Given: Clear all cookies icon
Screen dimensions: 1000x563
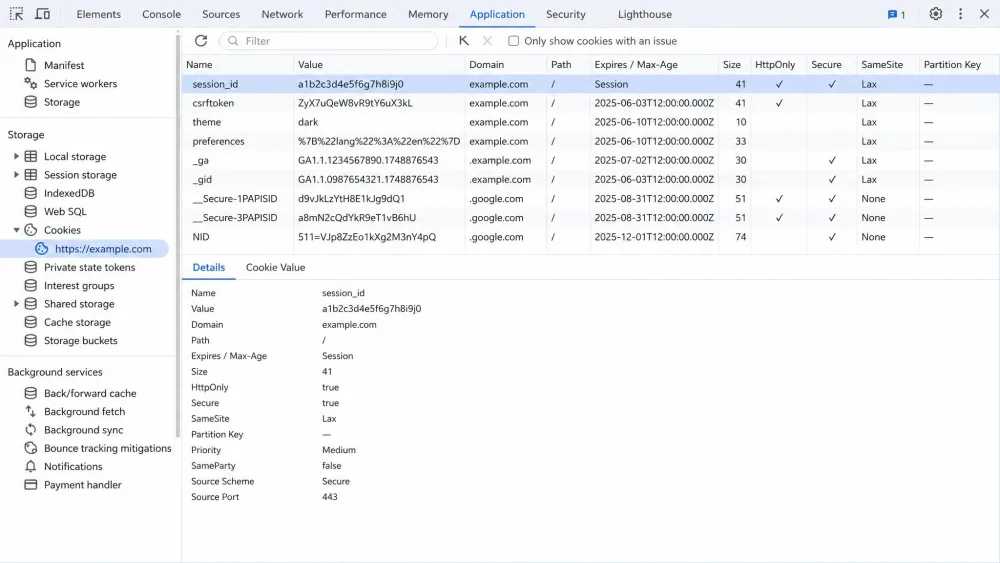Looking at the screenshot, I should [464, 41].
